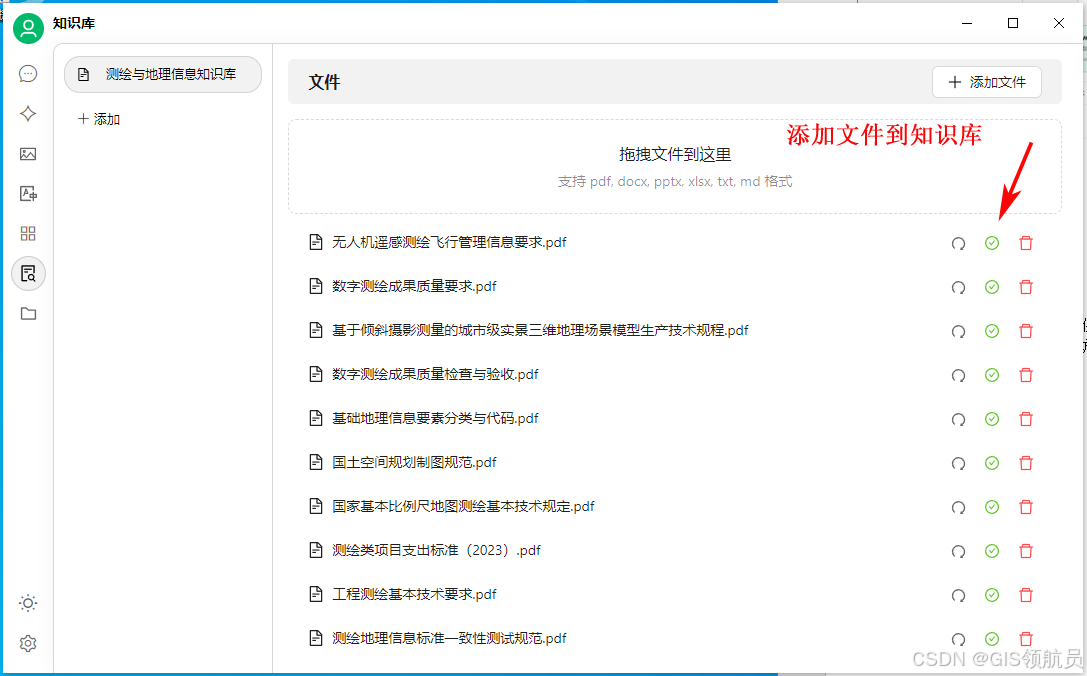The width and height of the screenshot is (1087, 676).
Task: Open the image painting sidebar icon
Action: 28,154
